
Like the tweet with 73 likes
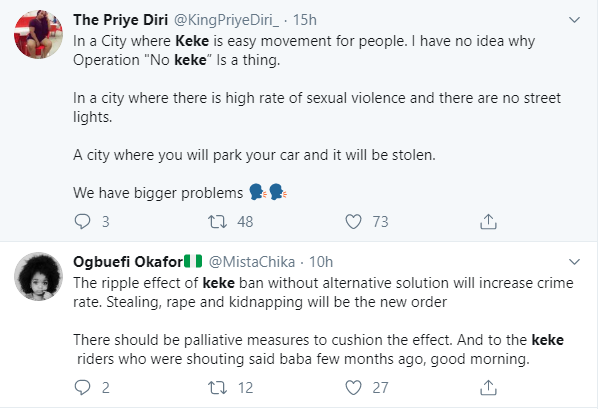tap(353, 221)
